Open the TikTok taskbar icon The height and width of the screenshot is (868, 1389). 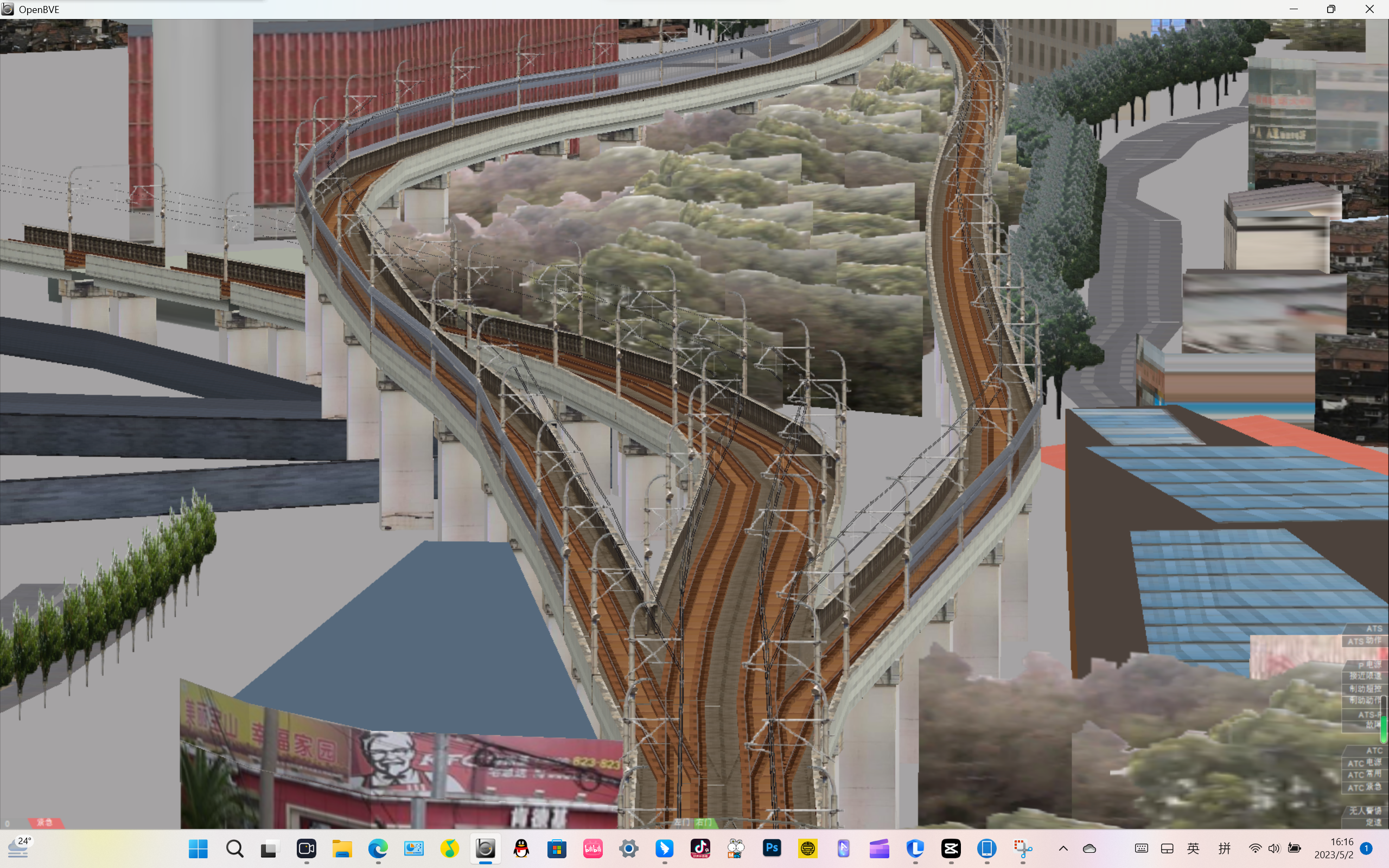pos(700,848)
